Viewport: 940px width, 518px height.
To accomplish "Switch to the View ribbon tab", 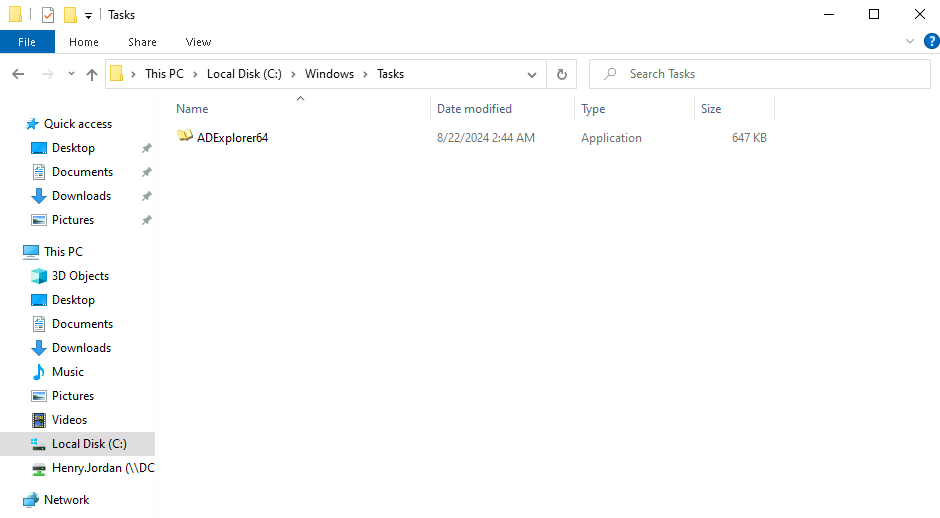I will [198, 42].
